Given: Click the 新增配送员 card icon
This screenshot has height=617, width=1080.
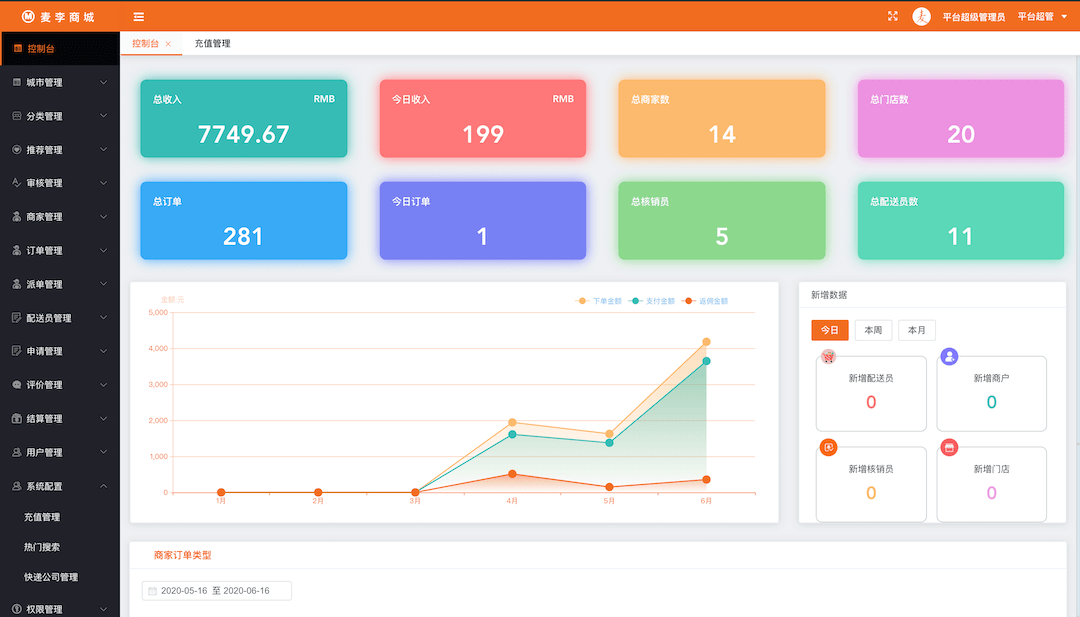Looking at the screenshot, I should pos(829,357).
